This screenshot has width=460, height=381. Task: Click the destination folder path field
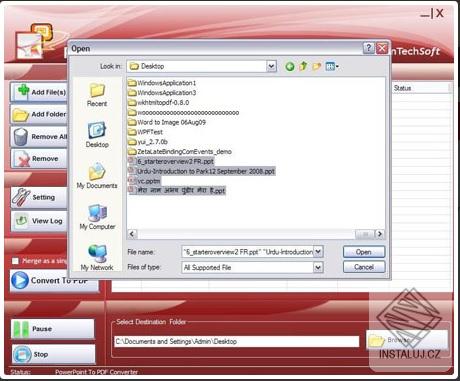coord(237,341)
